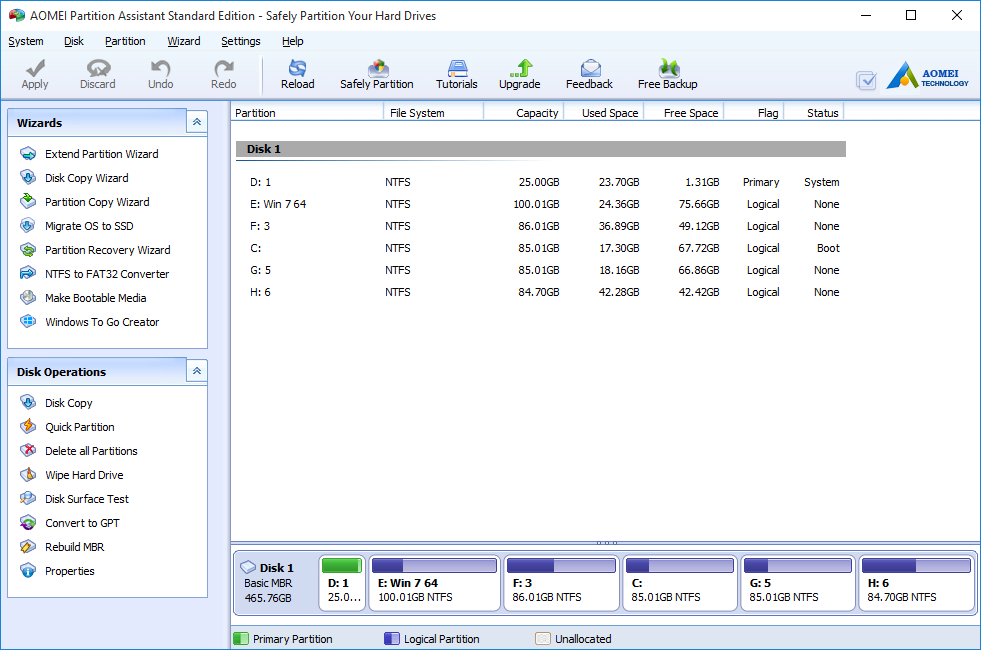Click D: 1 block in disk map
981x650 pixels.
click(x=342, y=582)
